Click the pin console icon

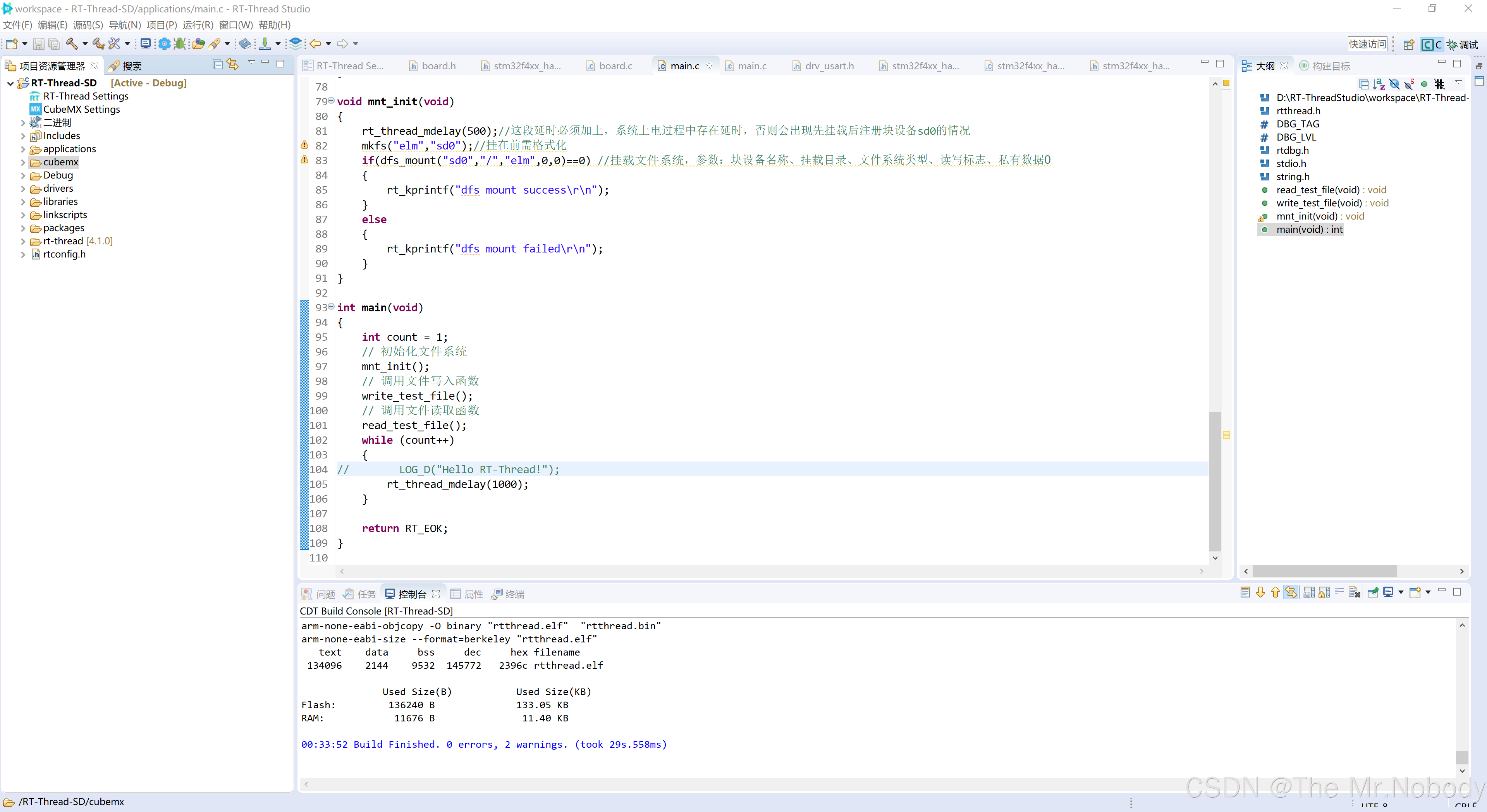(1373, 592)
